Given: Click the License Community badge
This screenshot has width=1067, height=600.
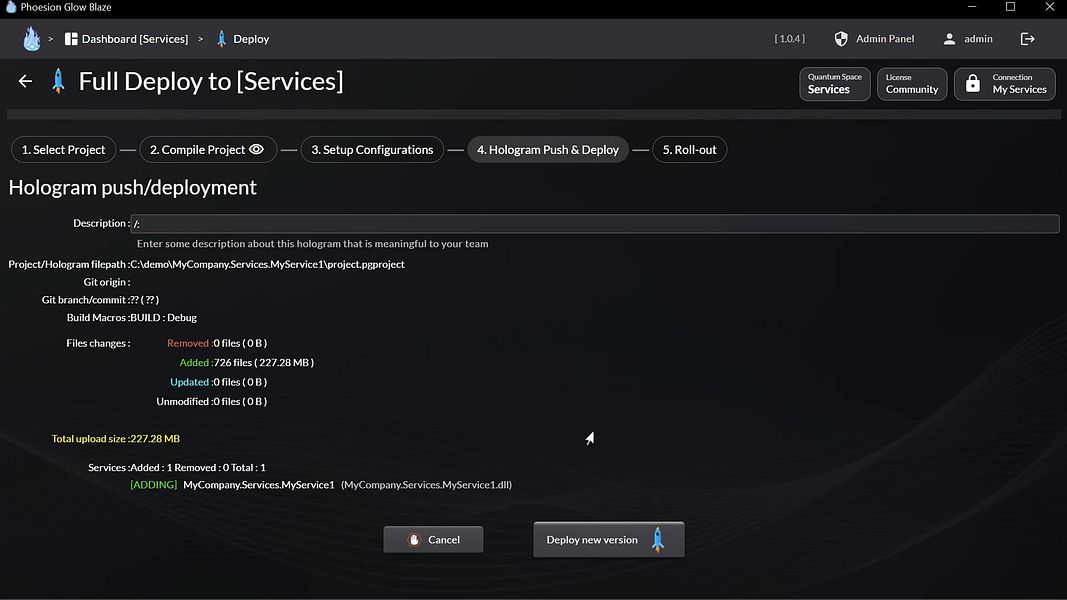Looking at the screenshot, I should tap(912, 84).
